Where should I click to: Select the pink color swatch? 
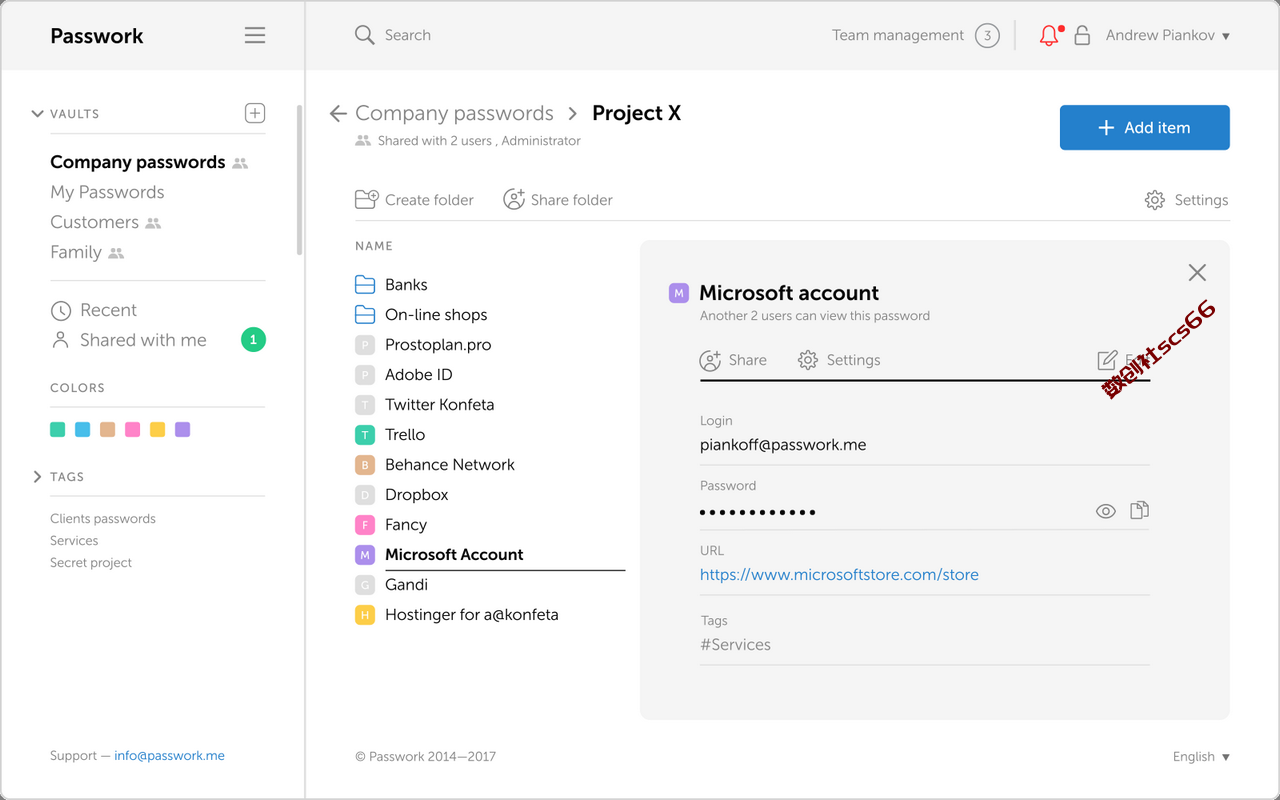(x=132, y=430)
